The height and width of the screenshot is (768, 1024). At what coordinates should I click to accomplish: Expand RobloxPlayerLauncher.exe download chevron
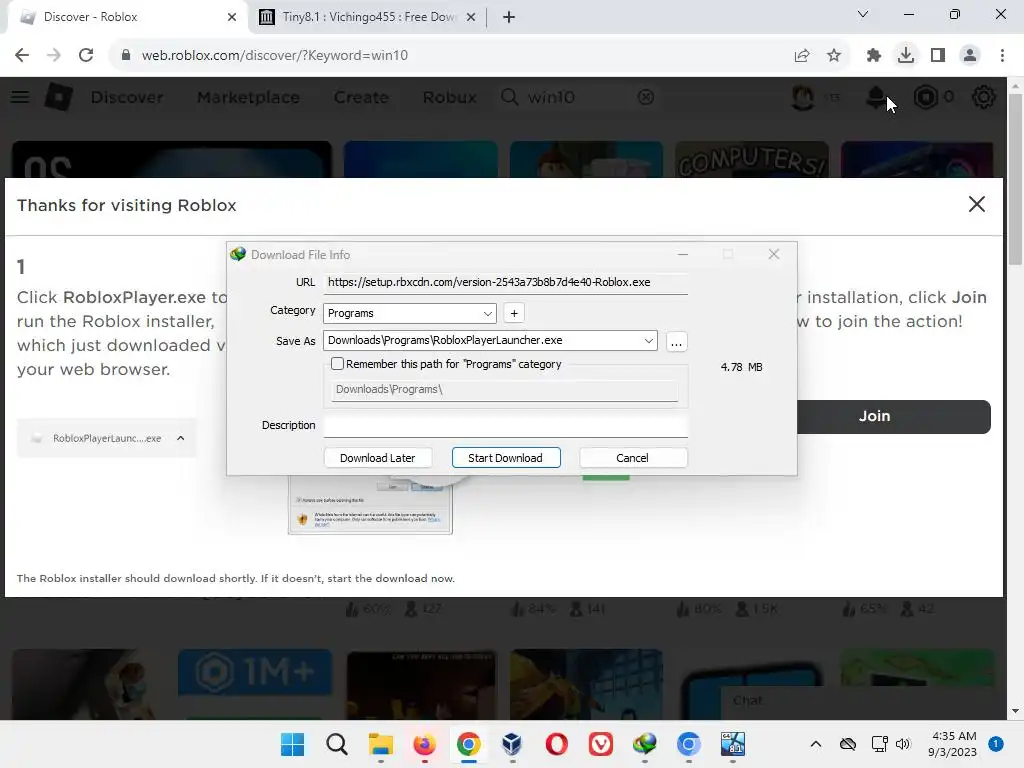(181, 438)
